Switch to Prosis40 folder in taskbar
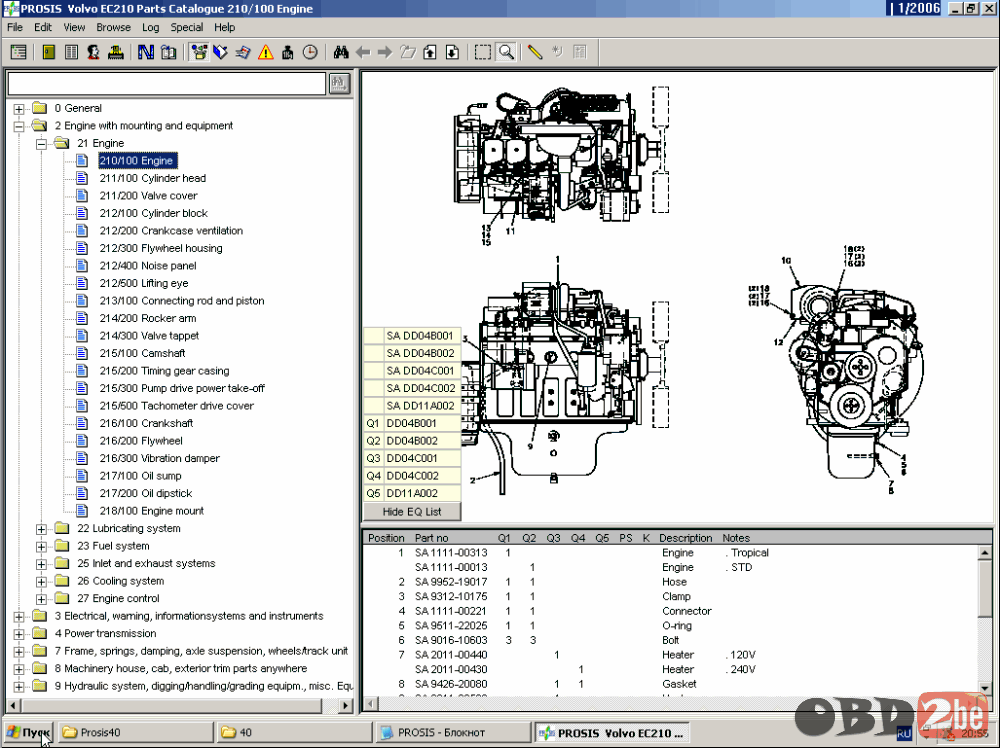Image resolution: width=1000 pixels, height=748 pixels. (135, 733)
